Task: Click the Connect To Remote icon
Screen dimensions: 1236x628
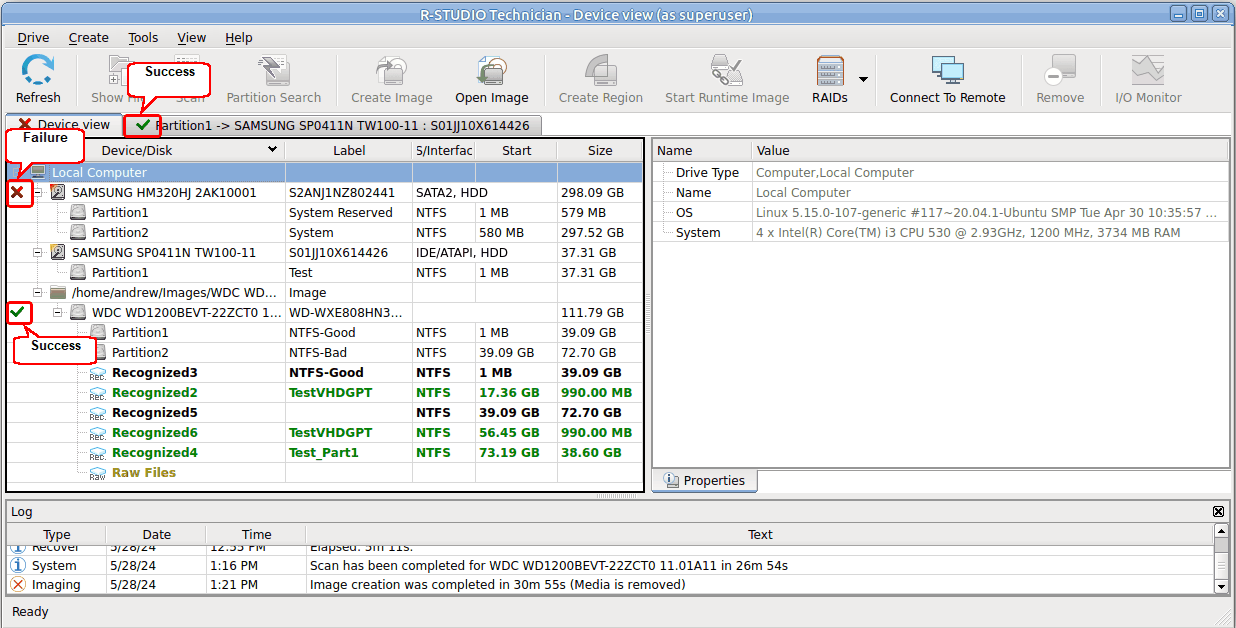Action: (x=947, y=71)
